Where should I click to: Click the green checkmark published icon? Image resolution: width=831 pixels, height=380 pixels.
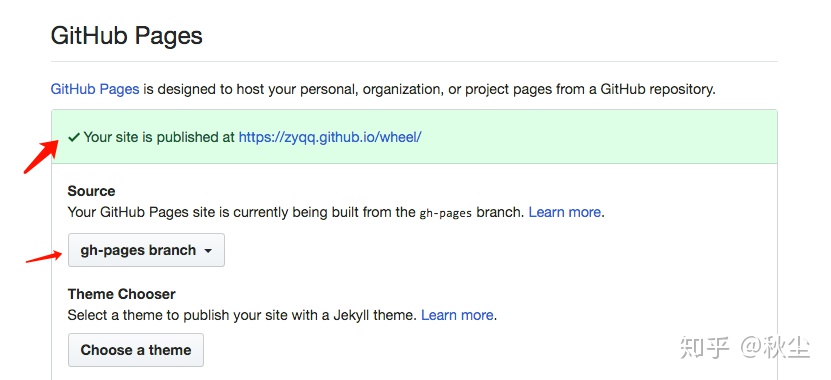(74, 138)
